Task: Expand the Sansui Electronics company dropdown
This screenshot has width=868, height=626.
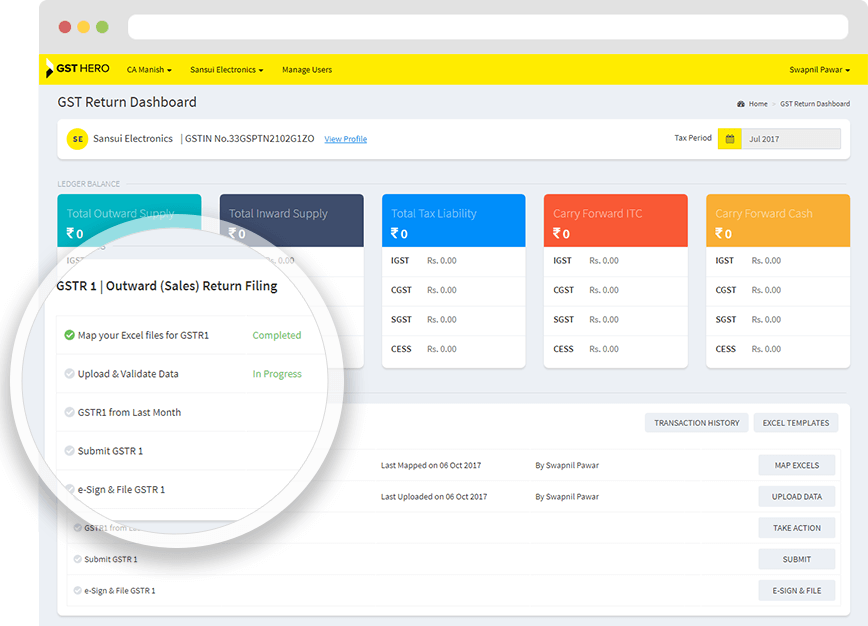Action: click(226, 70)
